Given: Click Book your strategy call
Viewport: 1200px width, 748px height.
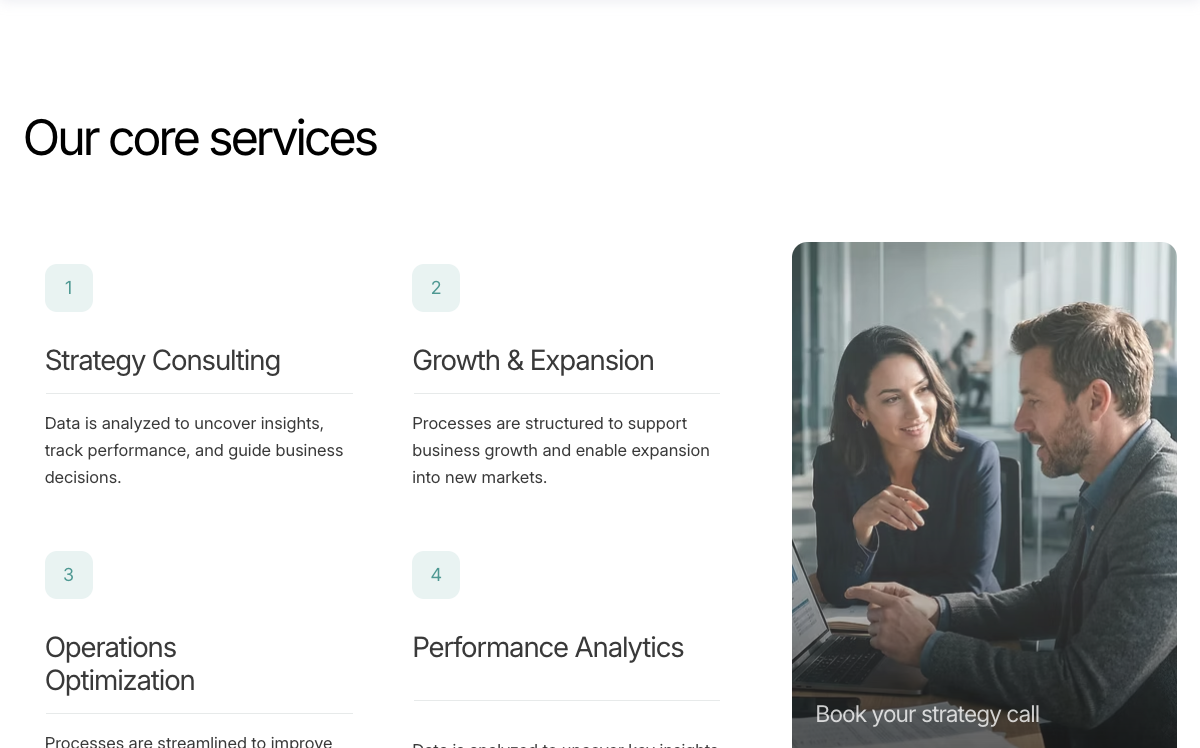Looking at the screenshot, I should point(927,714).
